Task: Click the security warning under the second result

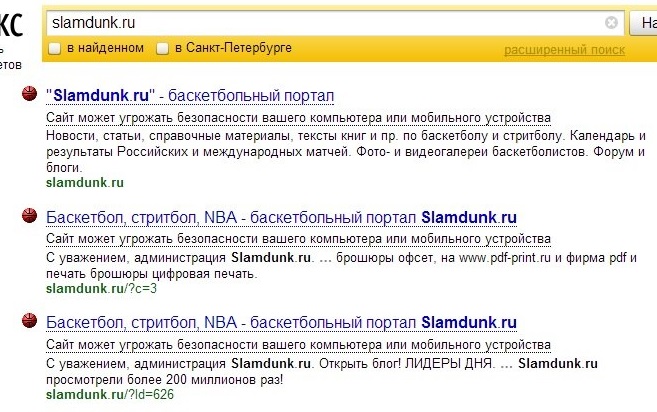Action: coord(298,239)
